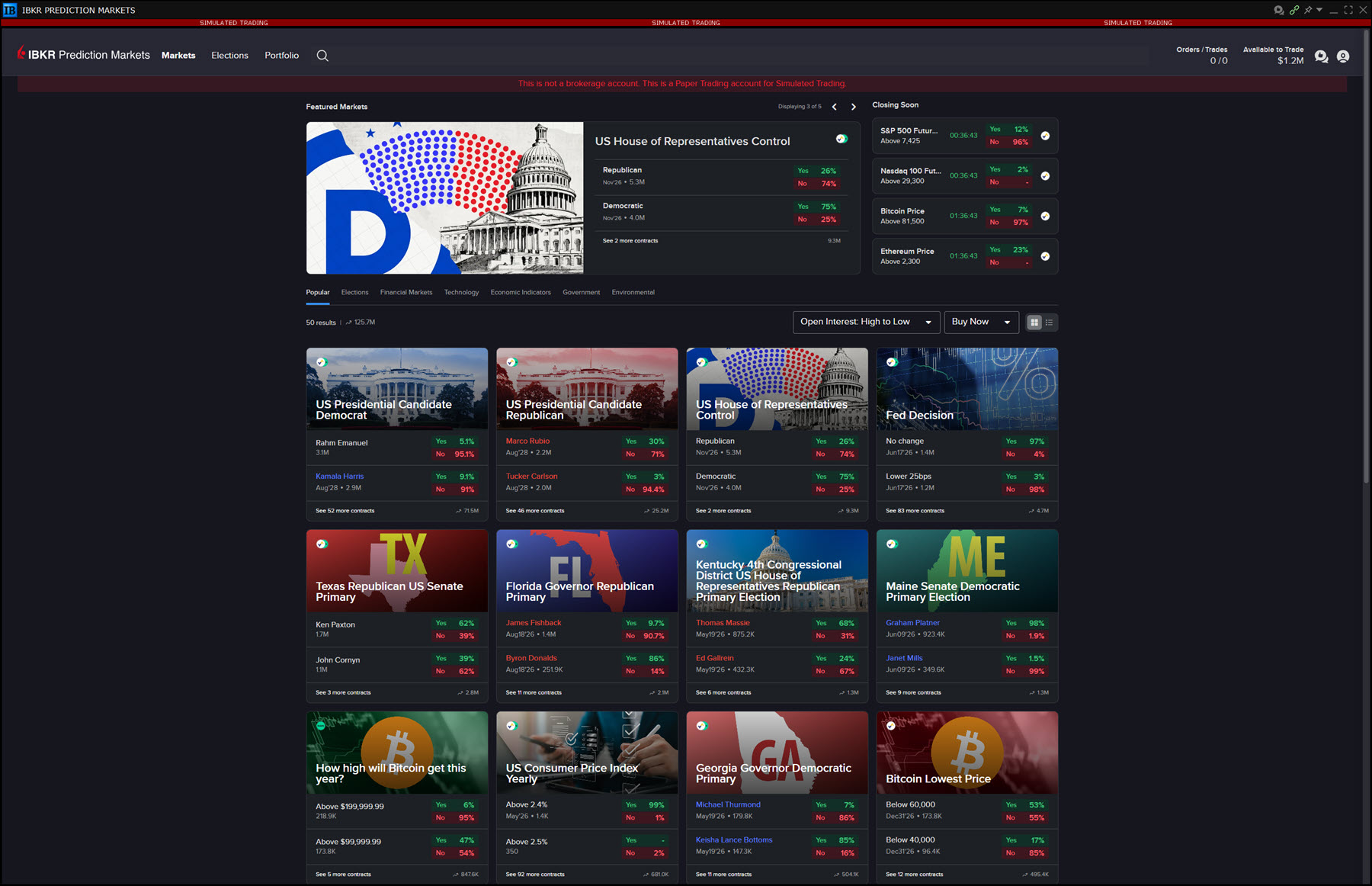The width and height of the screenshot is (1372, 886).
Task: Go to the next featured market
Action: click(854, 107)
